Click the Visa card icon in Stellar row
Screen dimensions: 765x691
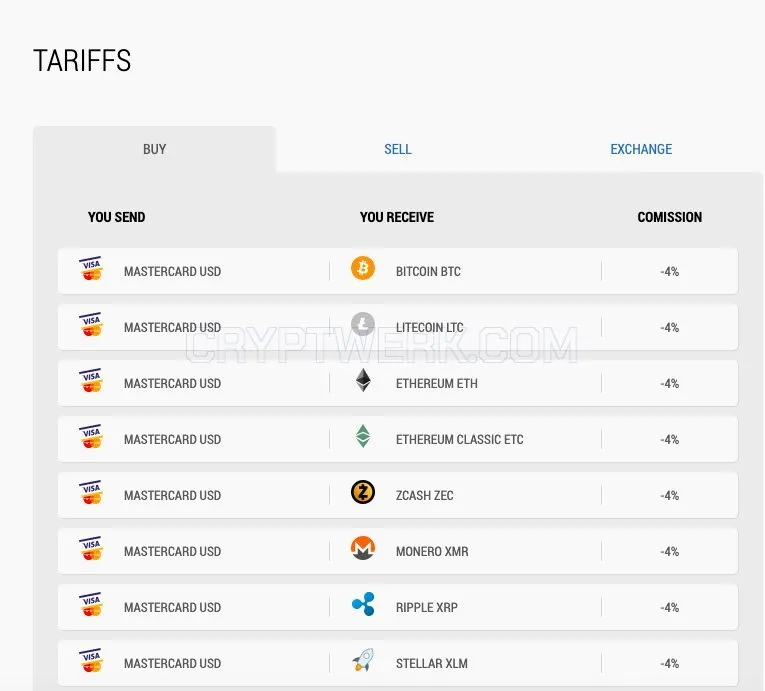click(91, 660)
